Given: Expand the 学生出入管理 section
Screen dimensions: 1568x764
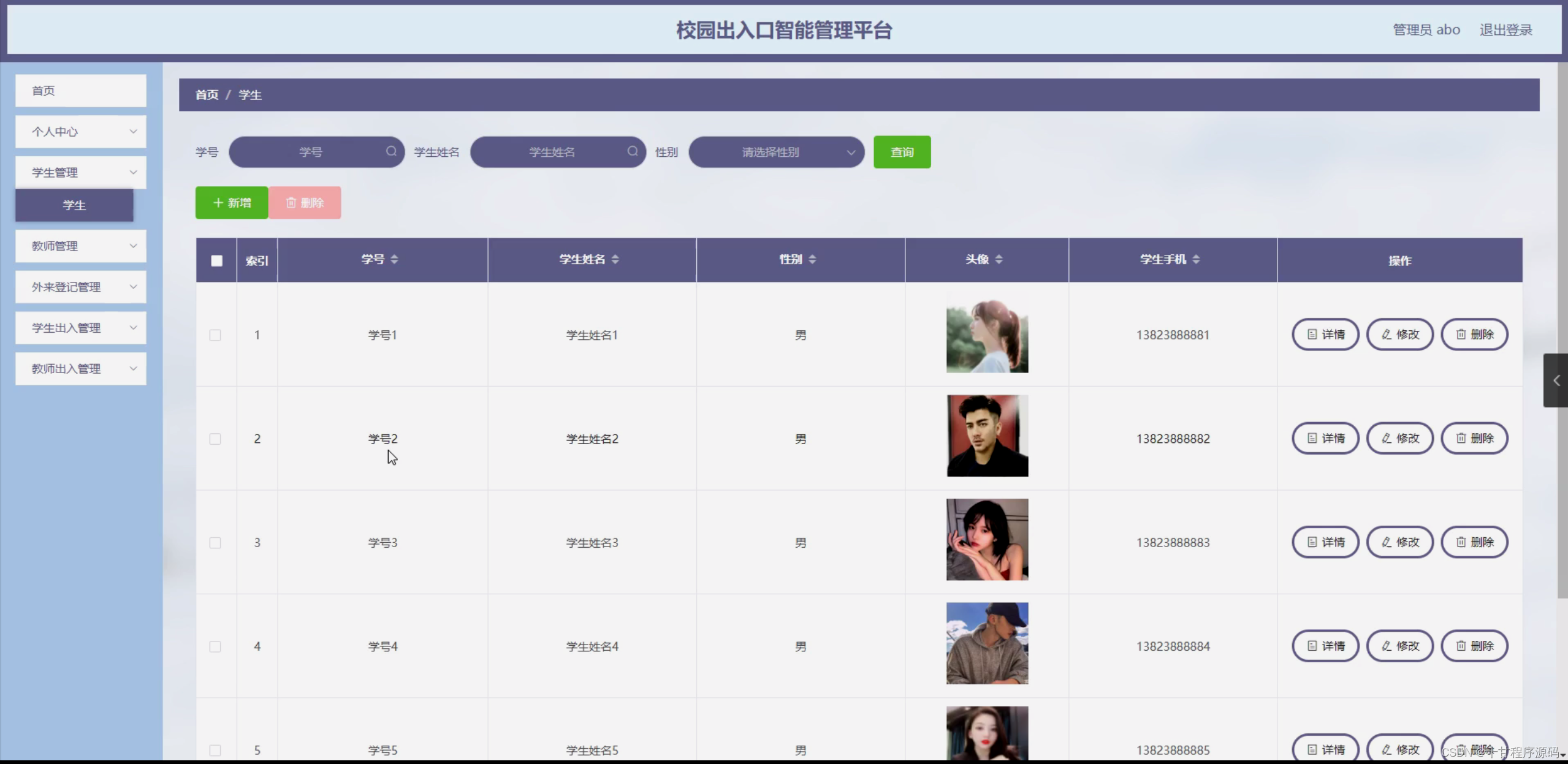Looking at the screenshot, I should [x=80, y=327].
